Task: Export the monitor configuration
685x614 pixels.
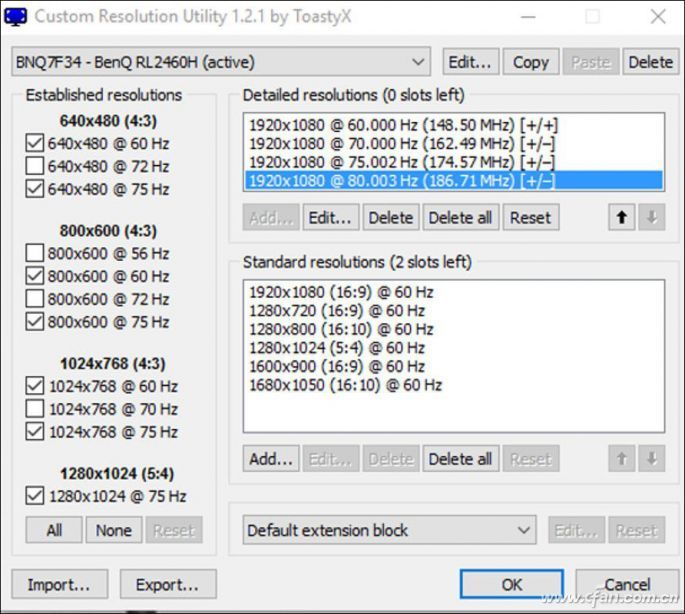Action: coord(168,584)
